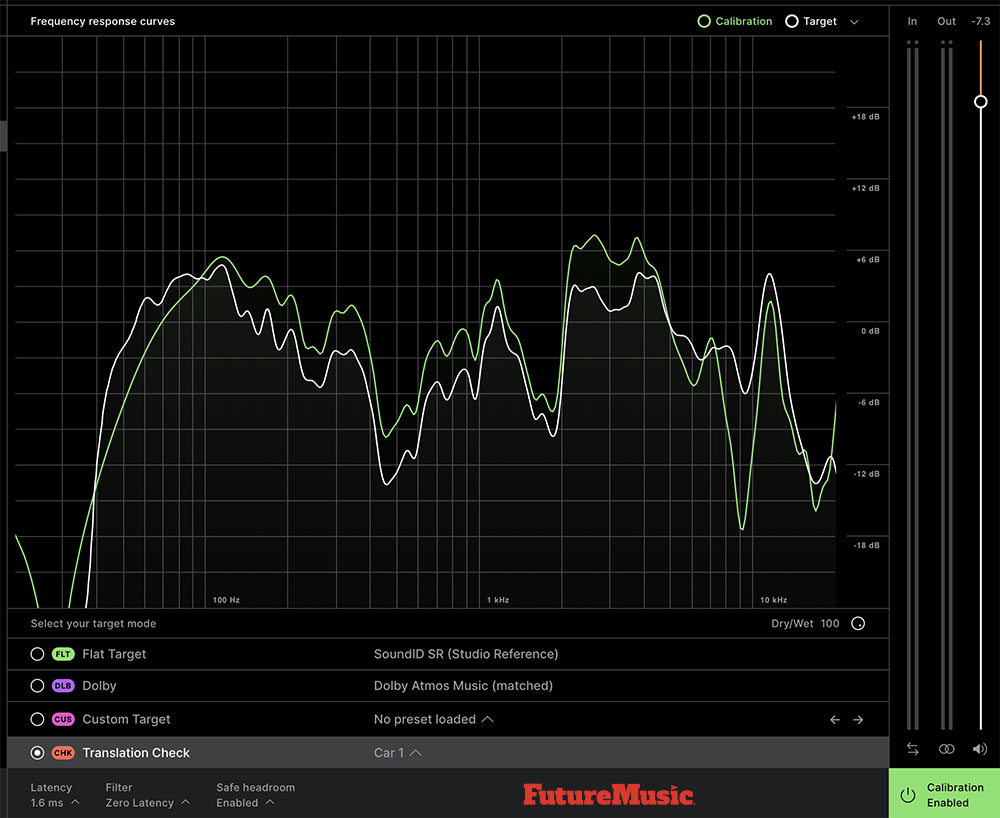Open the Car 1 translation dropdown

[x=397, y=753]
